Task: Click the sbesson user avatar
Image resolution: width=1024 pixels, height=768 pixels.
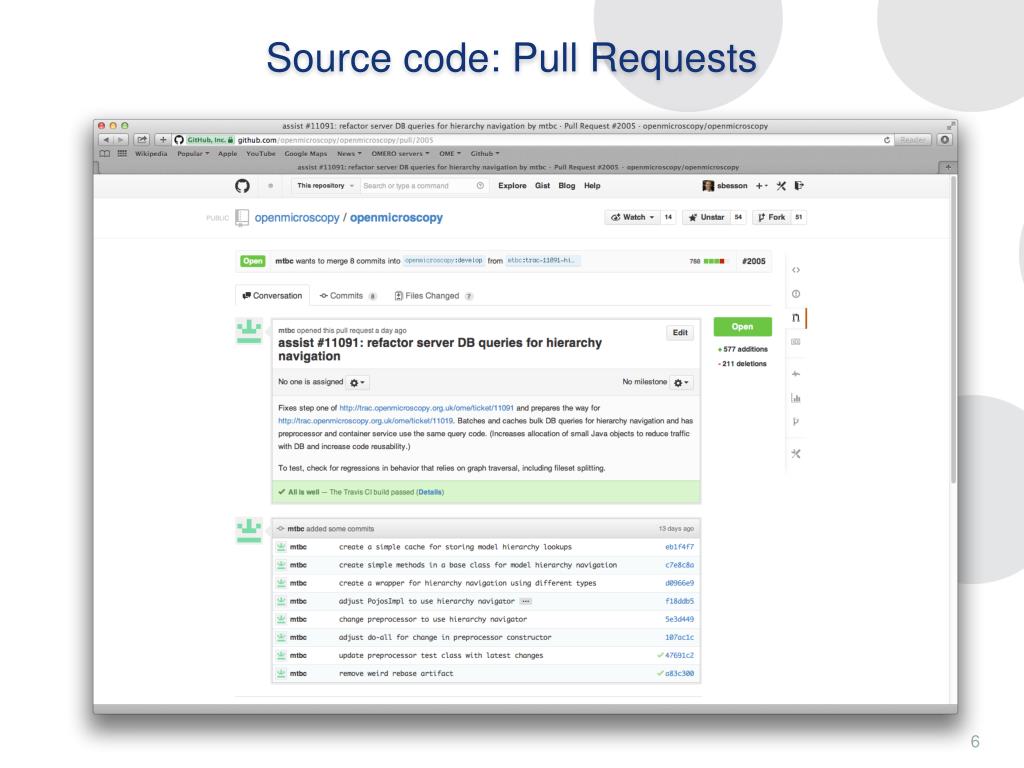Action: pos(708,186)
